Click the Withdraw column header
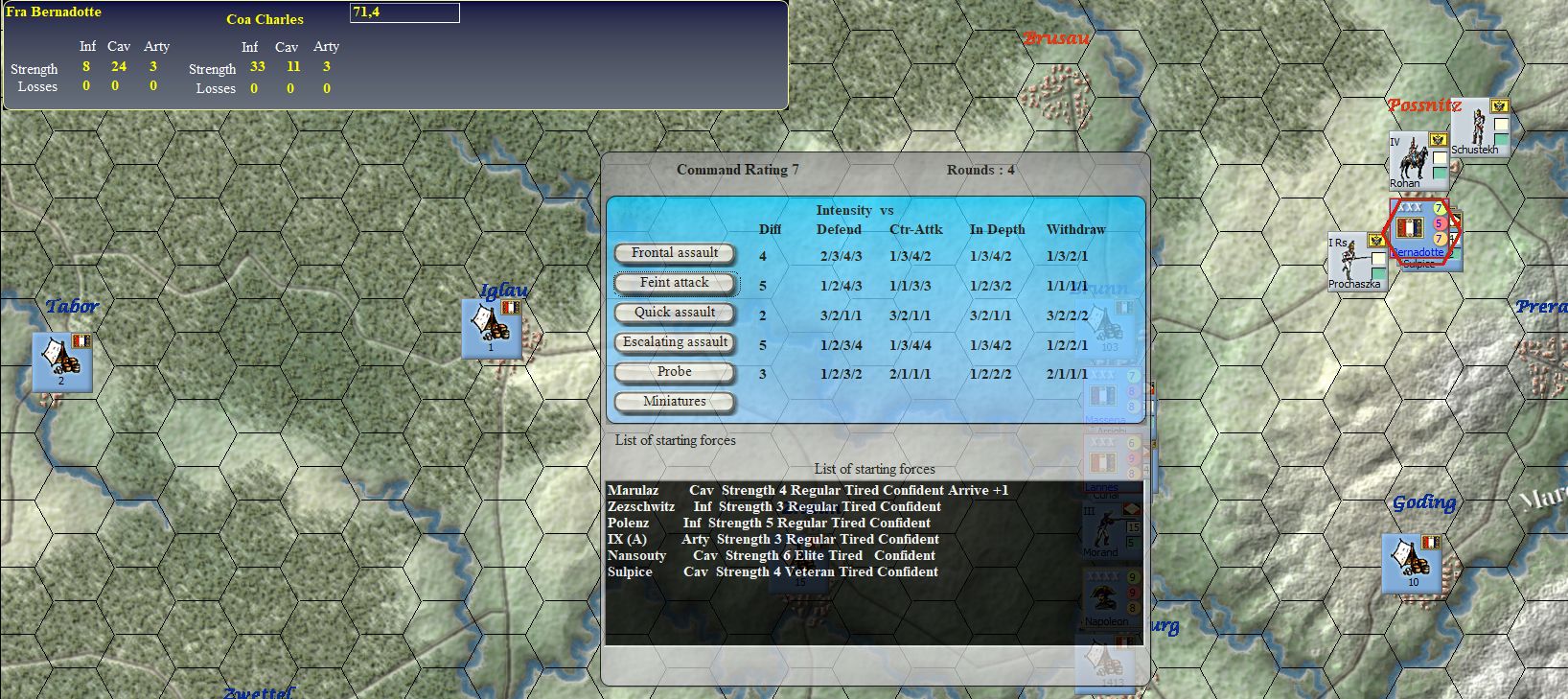 [1075, 230]
